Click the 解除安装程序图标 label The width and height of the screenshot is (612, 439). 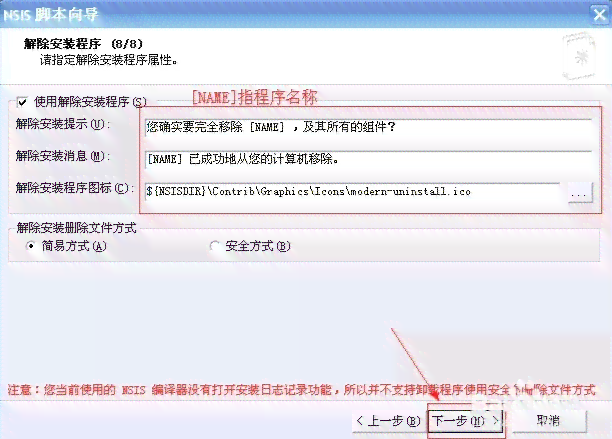point(74,188)
